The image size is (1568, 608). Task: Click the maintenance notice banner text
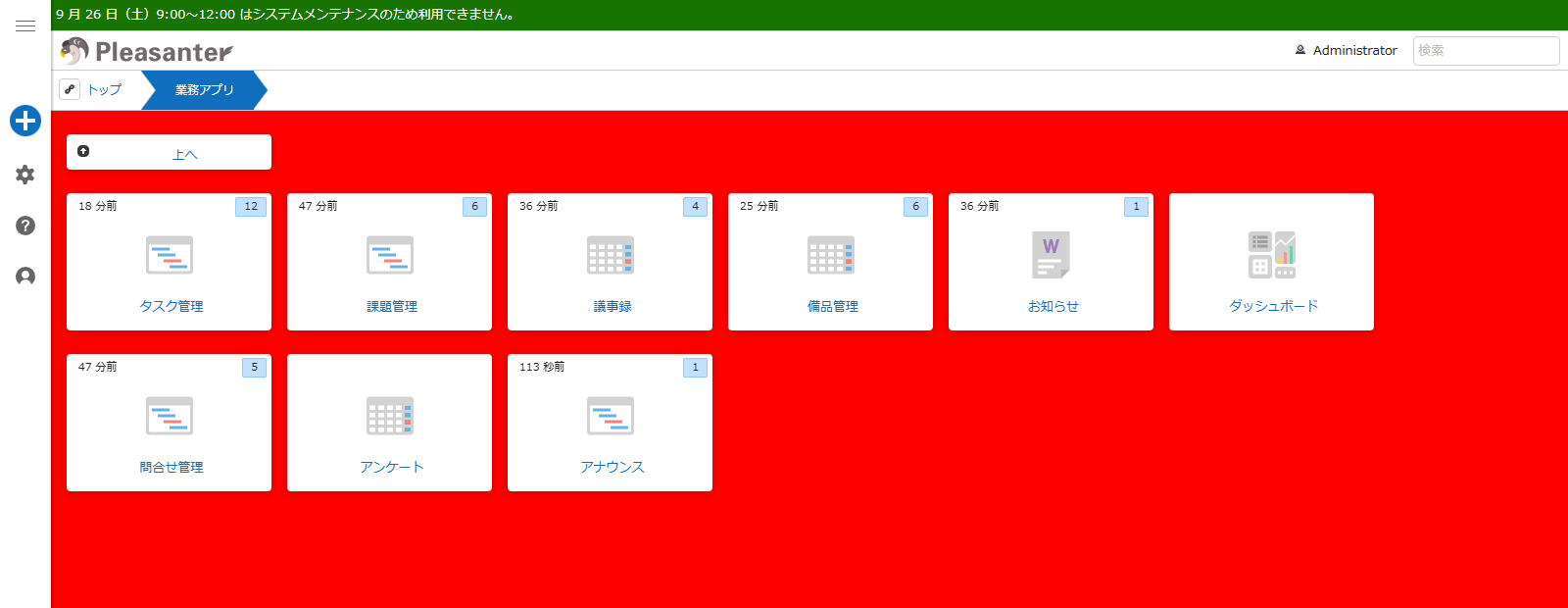click(x=285, y=15)
